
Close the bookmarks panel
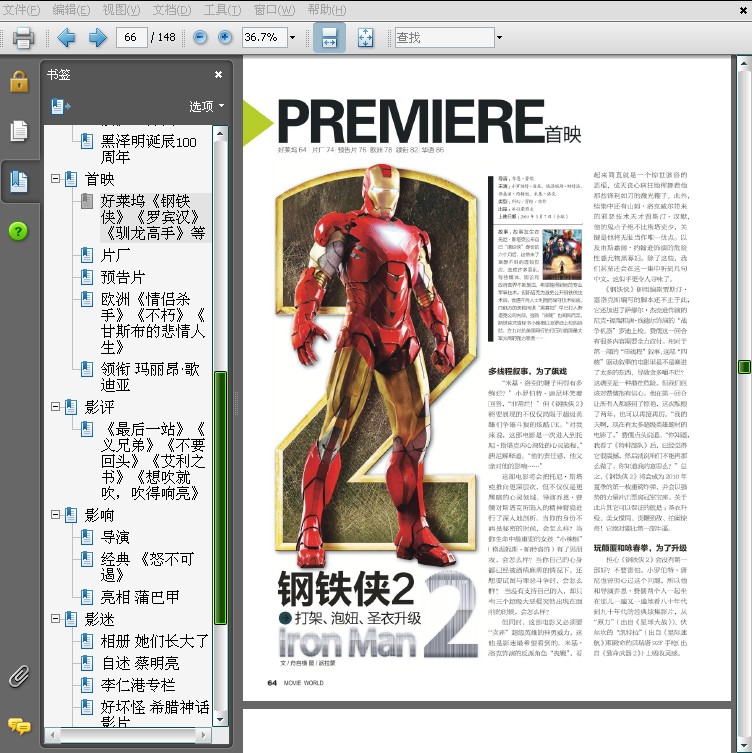pos(218,74)
